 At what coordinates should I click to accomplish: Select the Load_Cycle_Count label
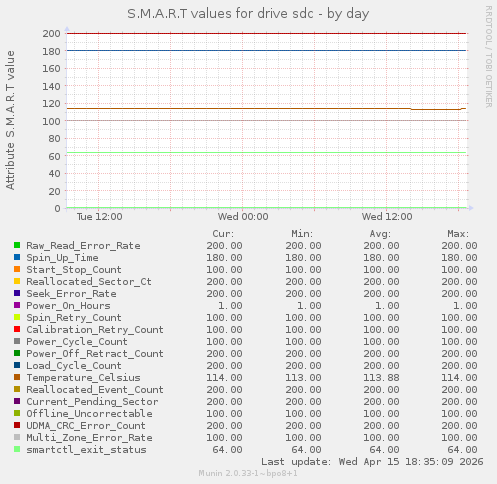[74, 366]
